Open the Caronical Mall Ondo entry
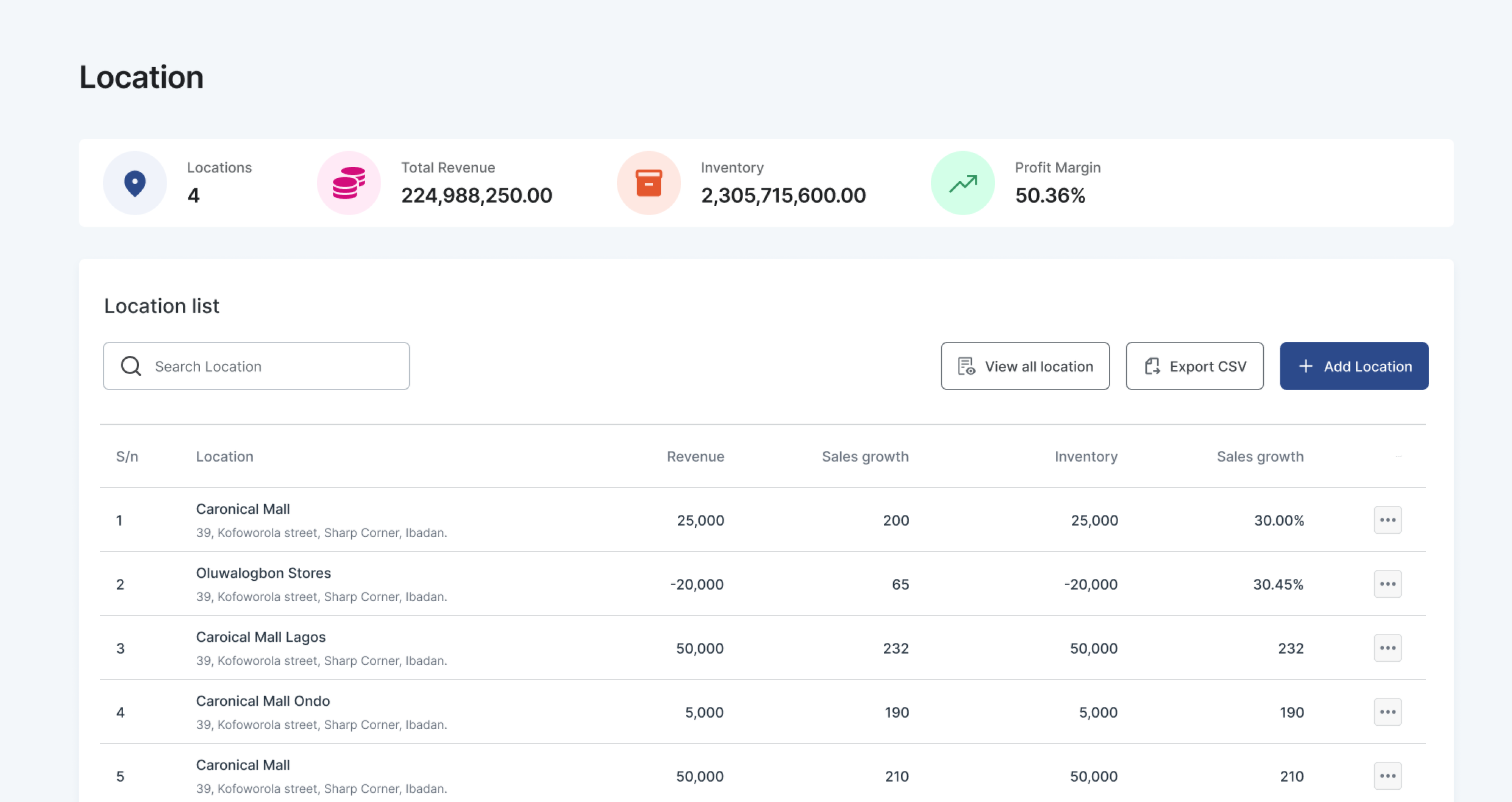Viewport: 1512px width, 802px height. tap(262, 701)
